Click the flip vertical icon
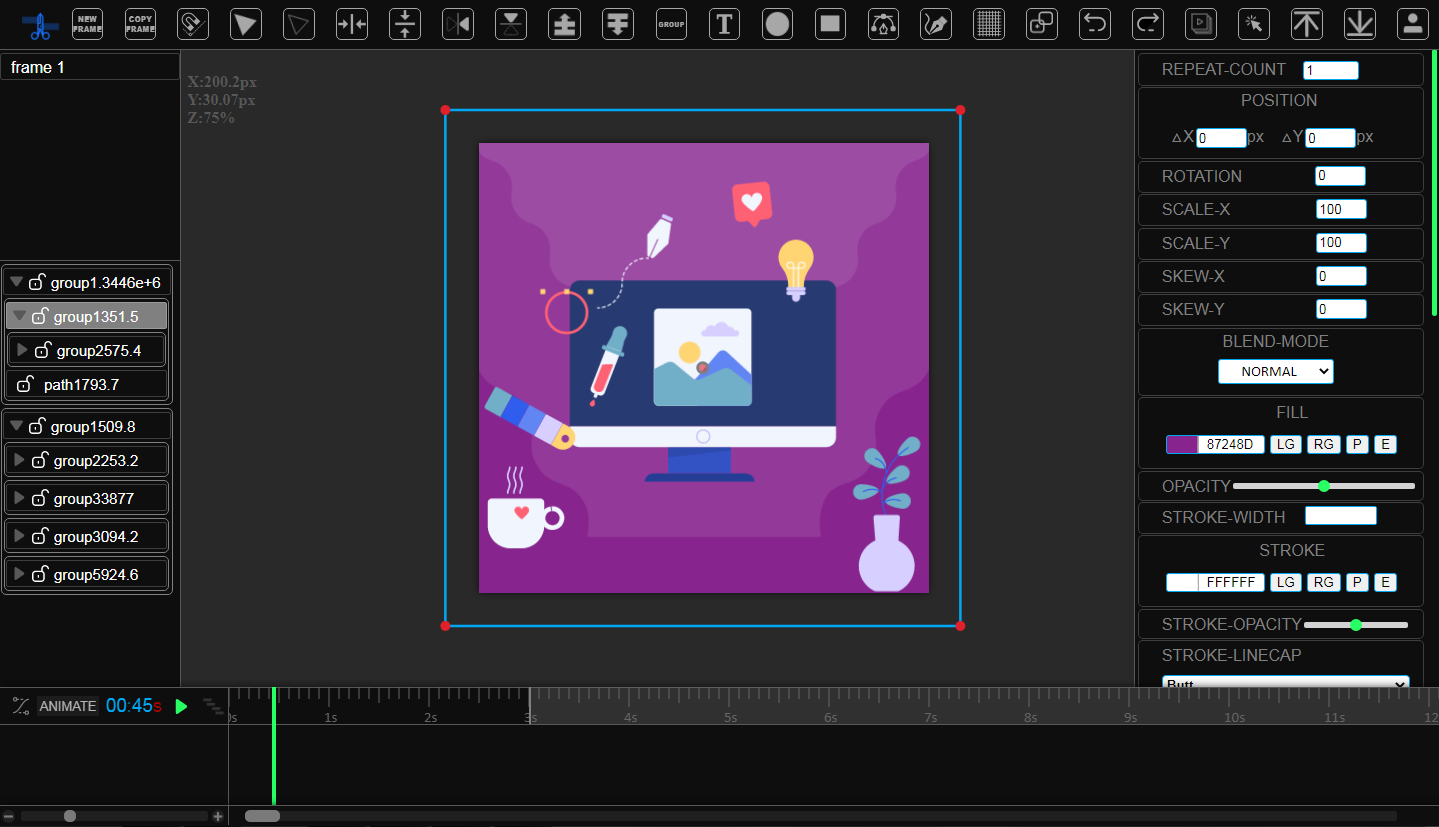This screenshot has height=827, width=1439. [x=511, y=24]
